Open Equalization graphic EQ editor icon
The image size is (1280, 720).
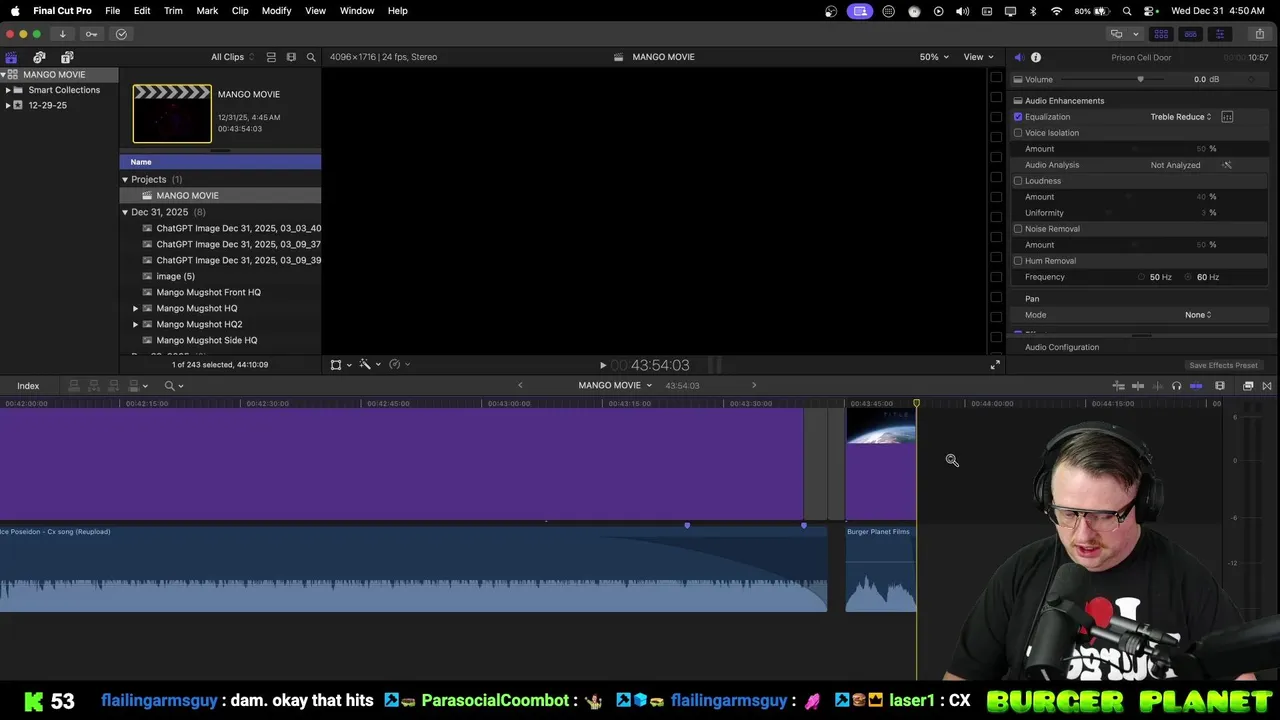pos(1227,117)
